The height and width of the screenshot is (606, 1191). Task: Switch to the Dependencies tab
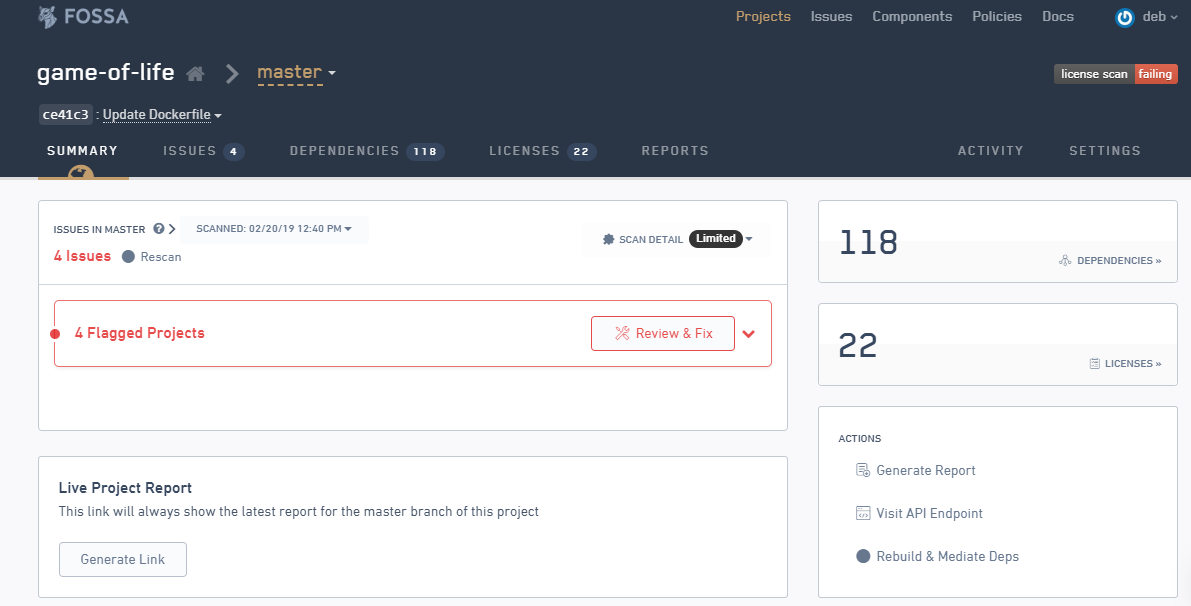[367, 151]
